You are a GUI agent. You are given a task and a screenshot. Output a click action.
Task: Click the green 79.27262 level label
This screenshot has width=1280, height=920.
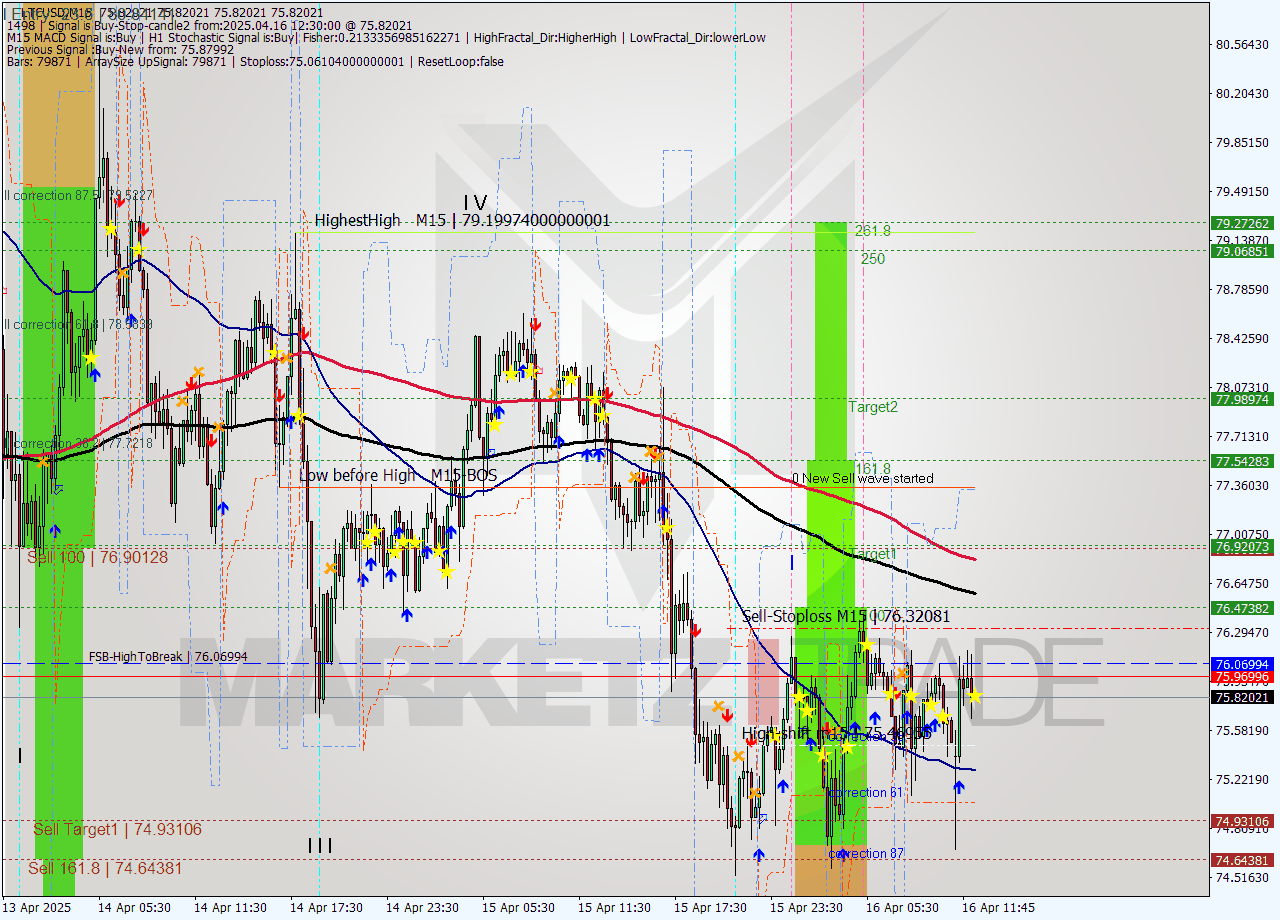1243,225
